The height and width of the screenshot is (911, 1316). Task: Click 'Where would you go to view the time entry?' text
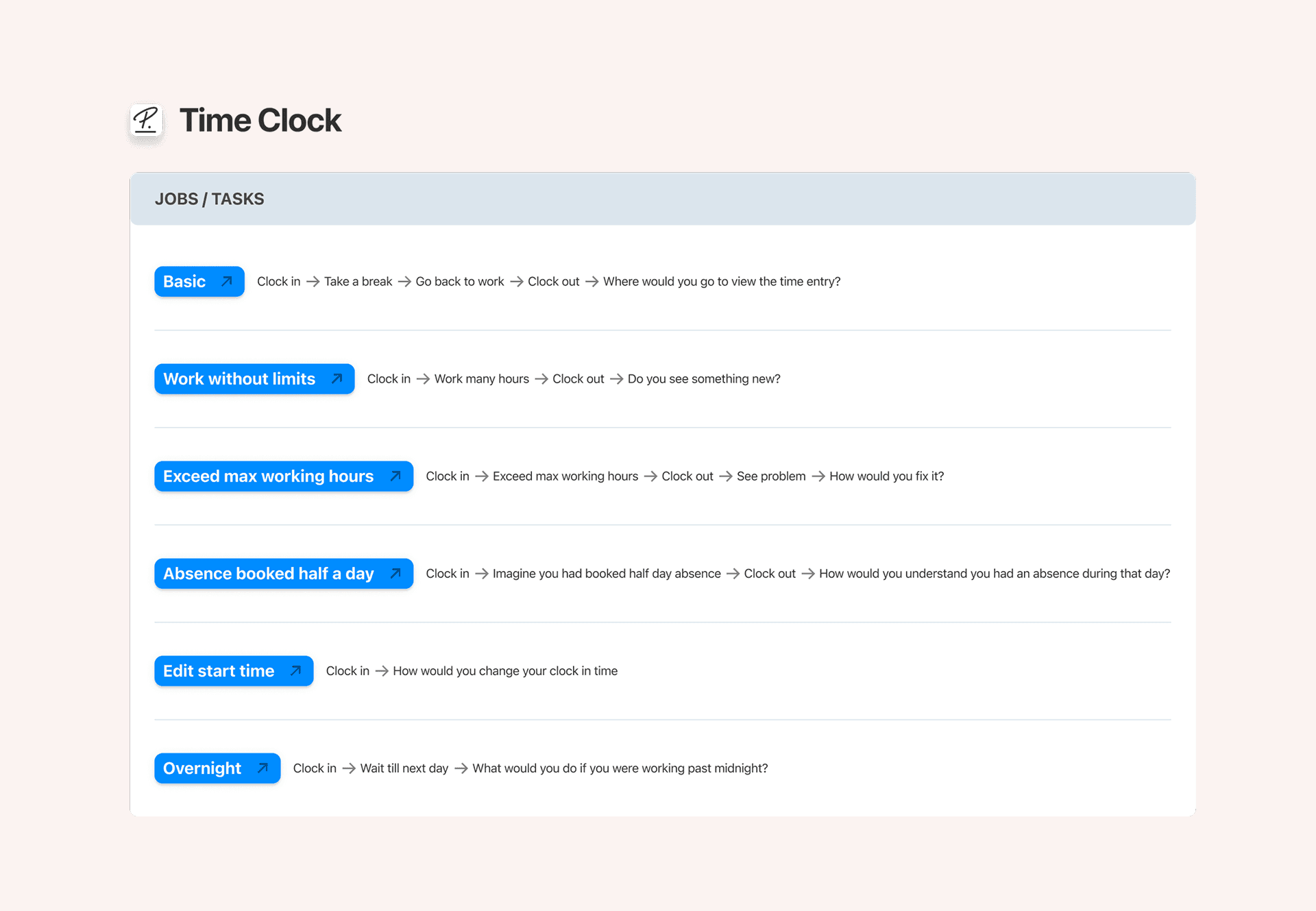tap(721, 282)
